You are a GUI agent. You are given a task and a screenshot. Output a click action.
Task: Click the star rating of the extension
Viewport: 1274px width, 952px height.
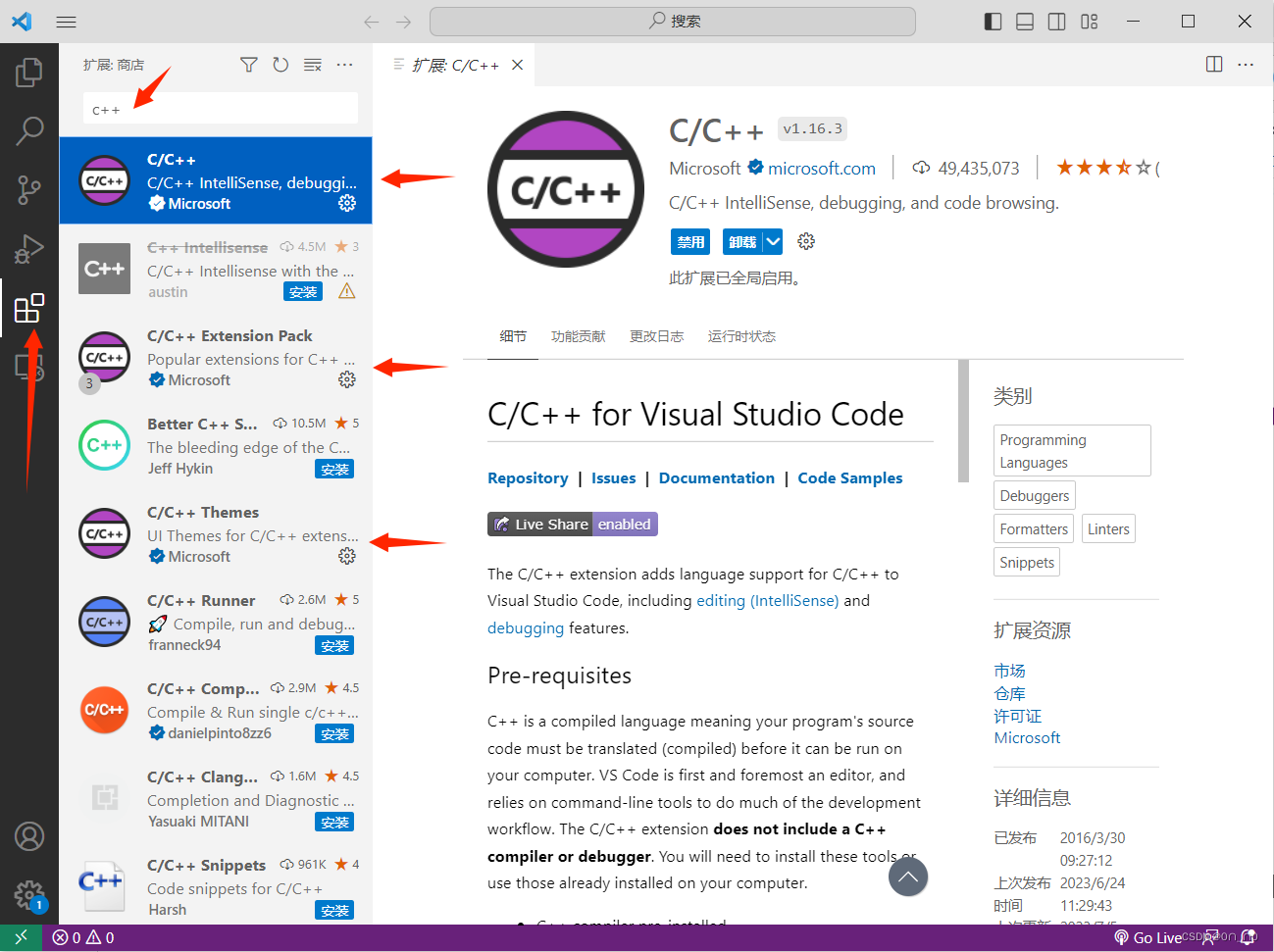[x=1104, y=168]
